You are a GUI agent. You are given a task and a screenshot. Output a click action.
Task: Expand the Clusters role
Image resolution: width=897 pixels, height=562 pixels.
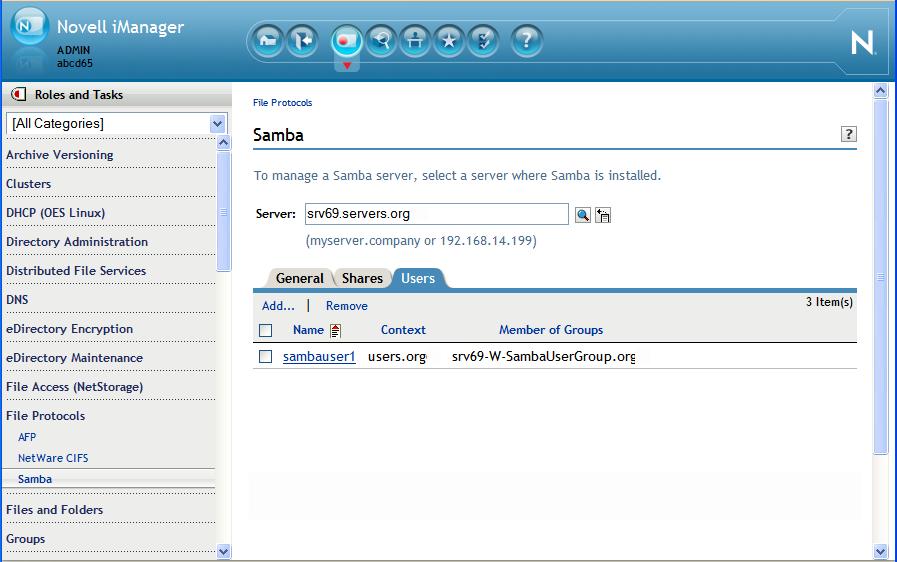(29, 184)
